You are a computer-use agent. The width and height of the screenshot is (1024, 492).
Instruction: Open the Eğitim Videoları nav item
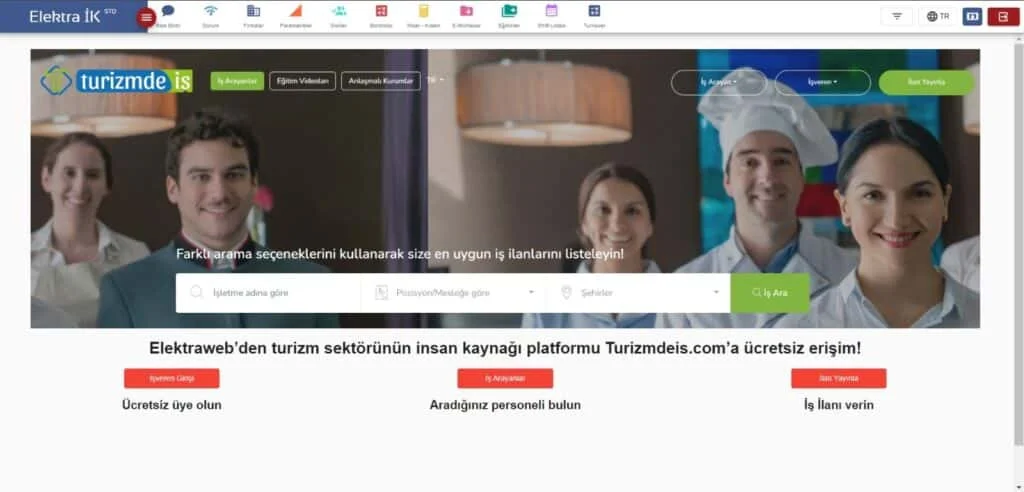(302, 81)
